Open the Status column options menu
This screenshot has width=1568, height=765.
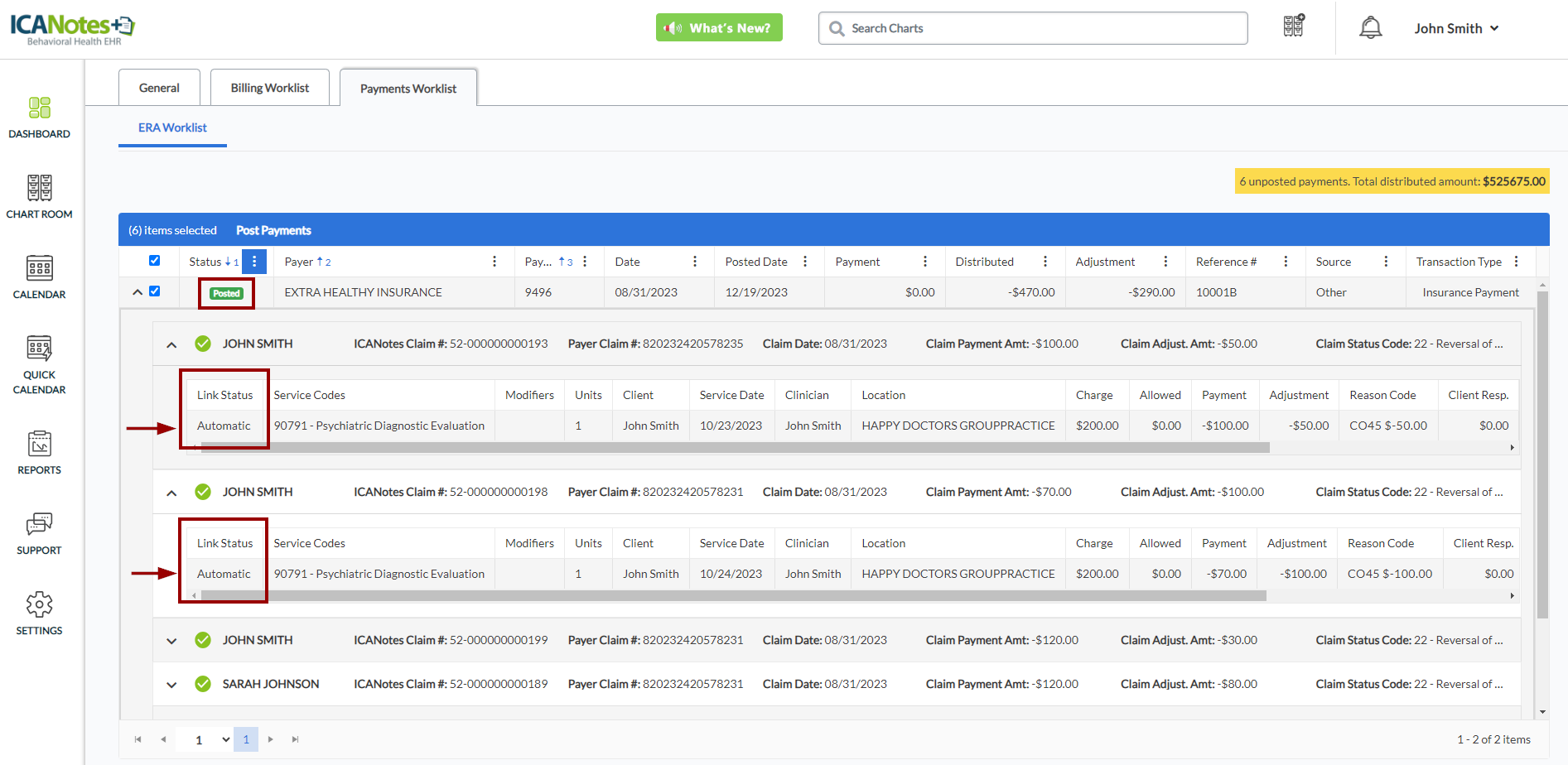click(x=254, y=262)
